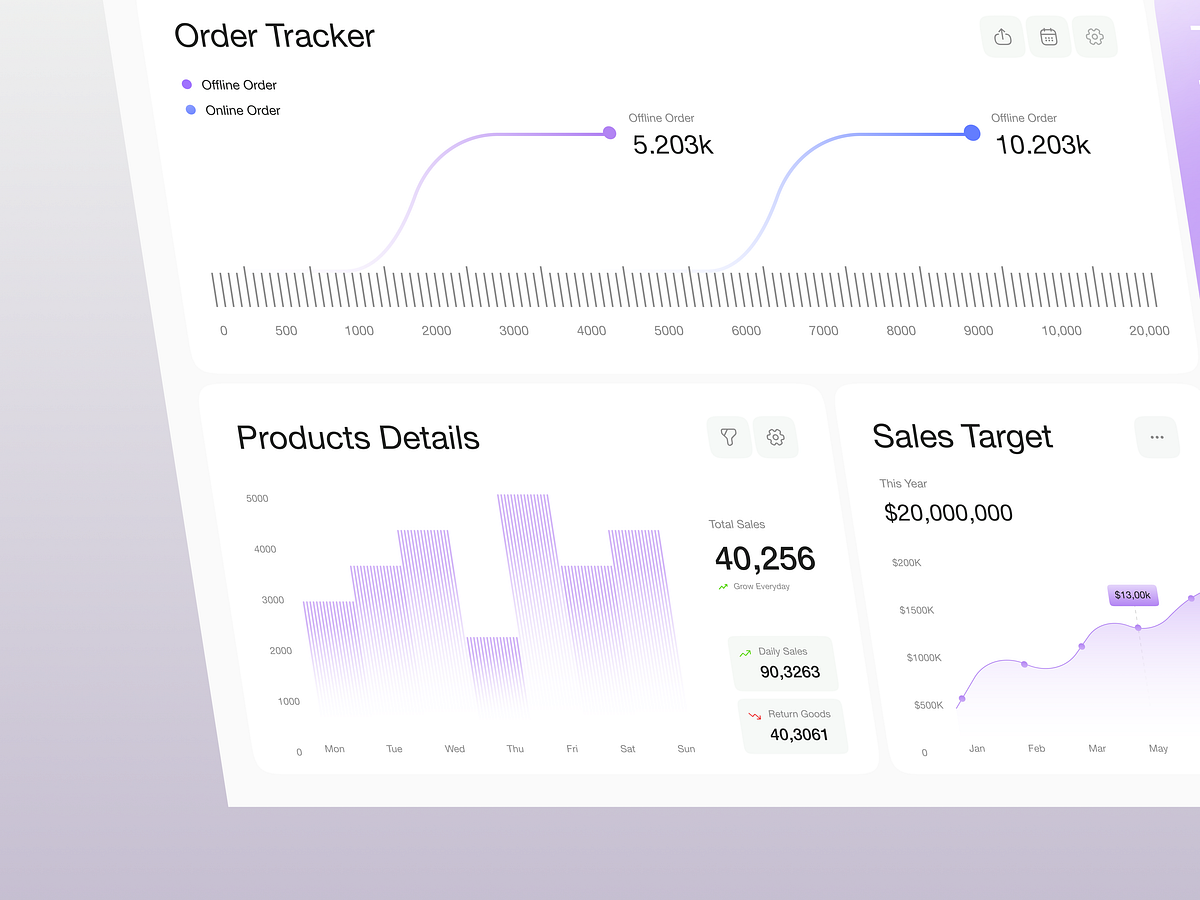This screenshot has height=900, width=1200.
Task: Open the calendar icon in Order Tracker header
Action: tap(1049, 36)
